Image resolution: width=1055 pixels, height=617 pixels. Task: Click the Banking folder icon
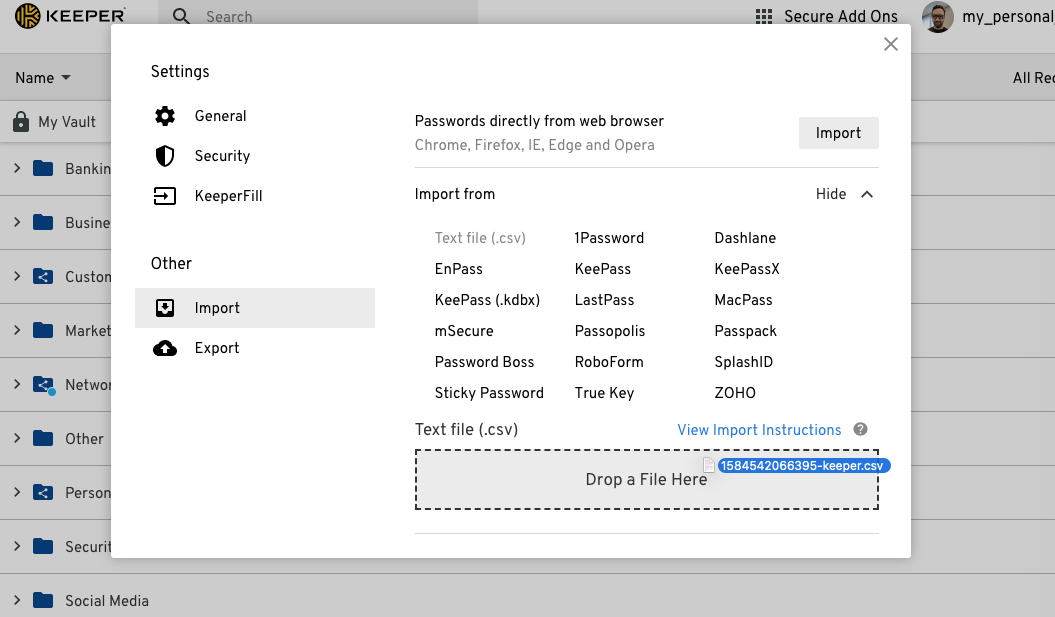43,168
